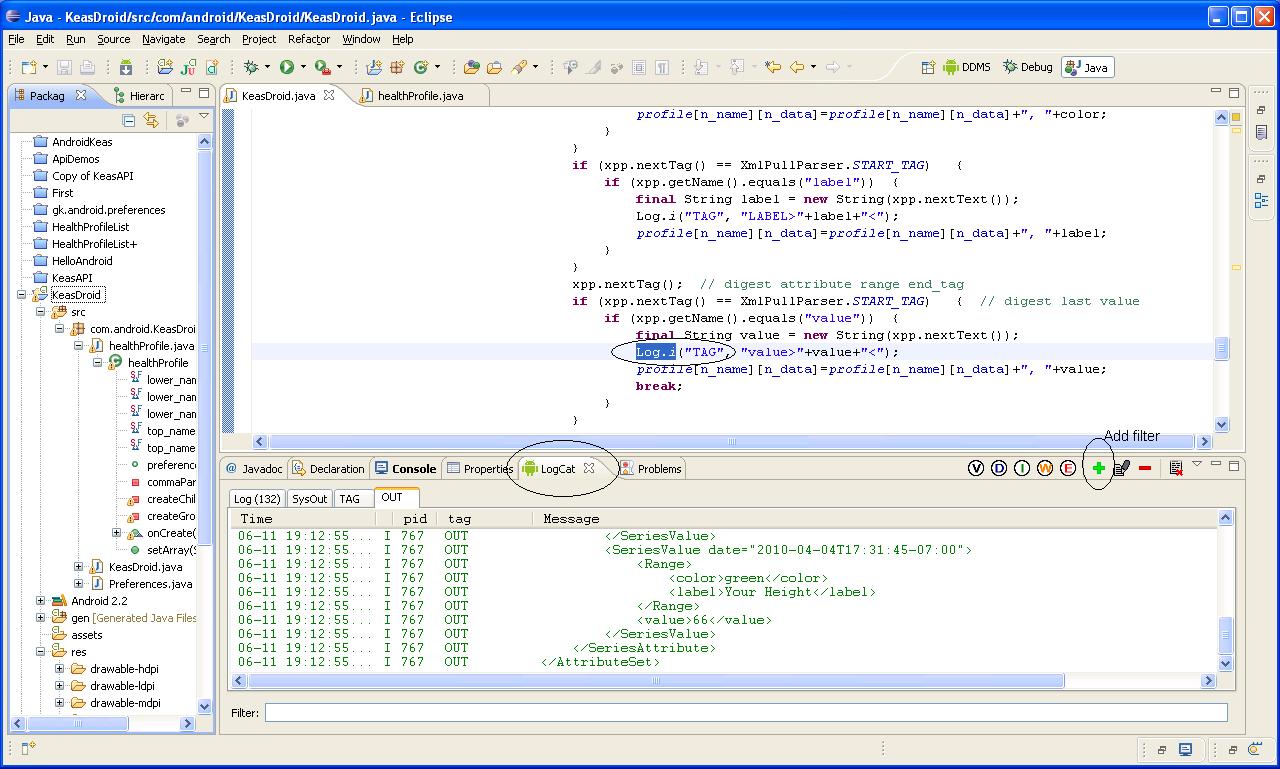Viewport: 1280px width, 769px height.
Task: Click the LogCat horizontal scrollbar thumb
Action: click(656, 681)
